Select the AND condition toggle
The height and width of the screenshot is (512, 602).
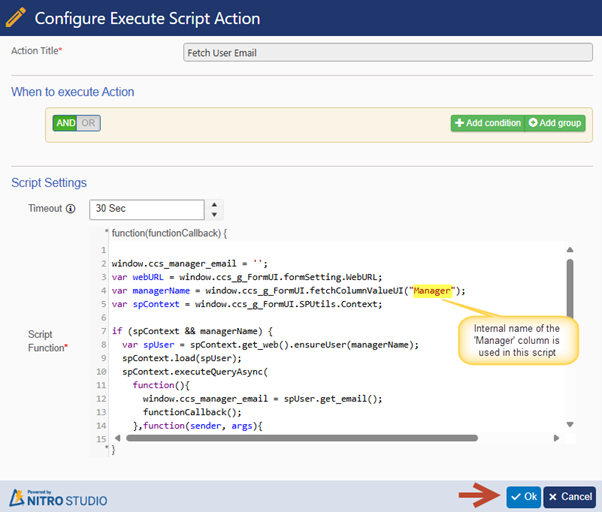point(66,123)
